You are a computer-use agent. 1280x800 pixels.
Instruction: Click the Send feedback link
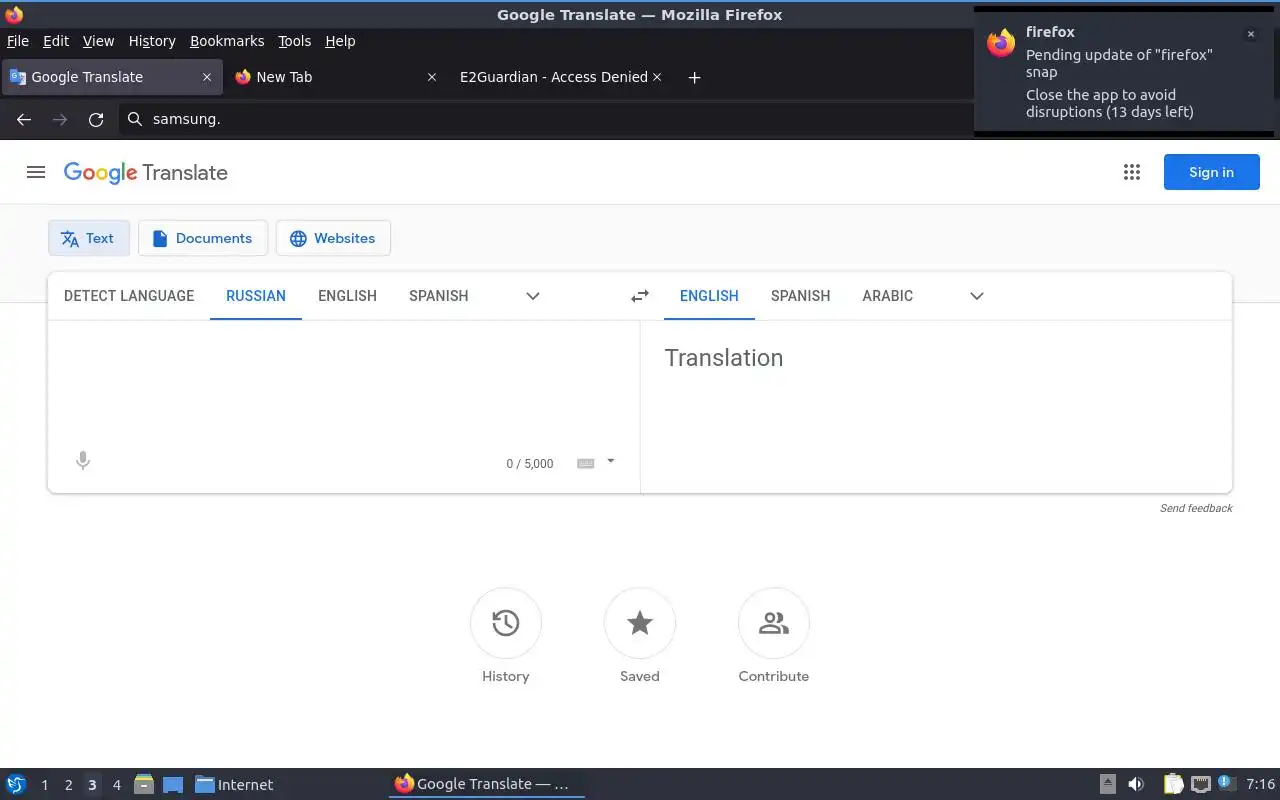click(x=1196, y=508)
